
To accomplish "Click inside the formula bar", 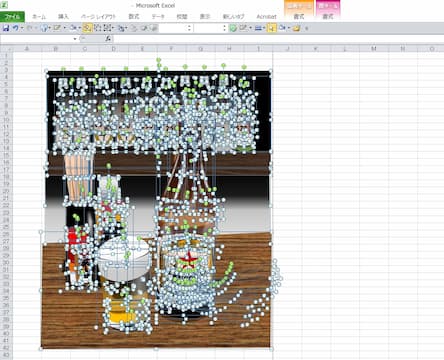I will tap(278, 39).
